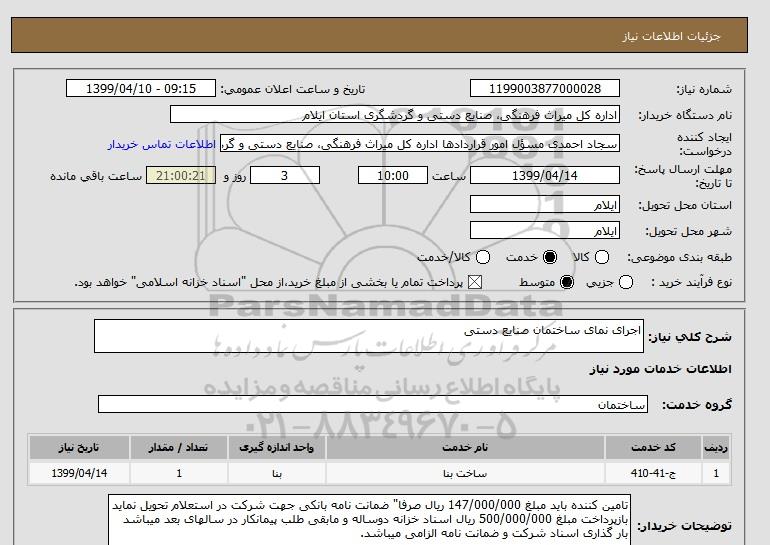770x545 pixels.
Task: Click the buyer organization name field
Action: pos(395,114)
